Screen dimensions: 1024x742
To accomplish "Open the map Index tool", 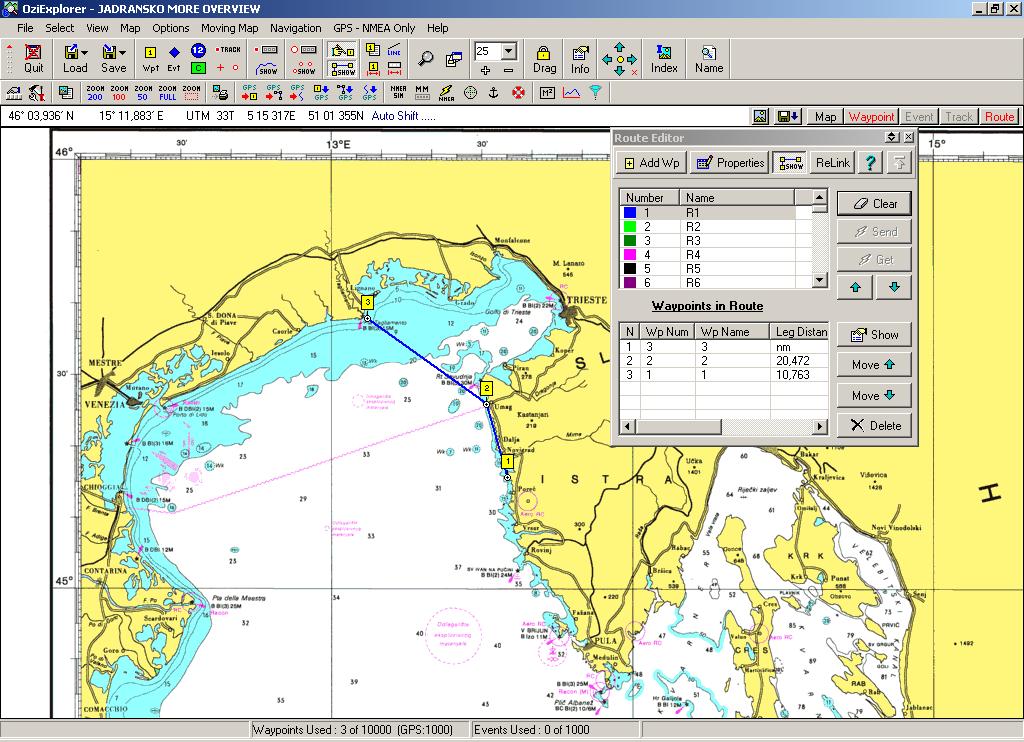I will pyautogui.click(x=664, y=59).
